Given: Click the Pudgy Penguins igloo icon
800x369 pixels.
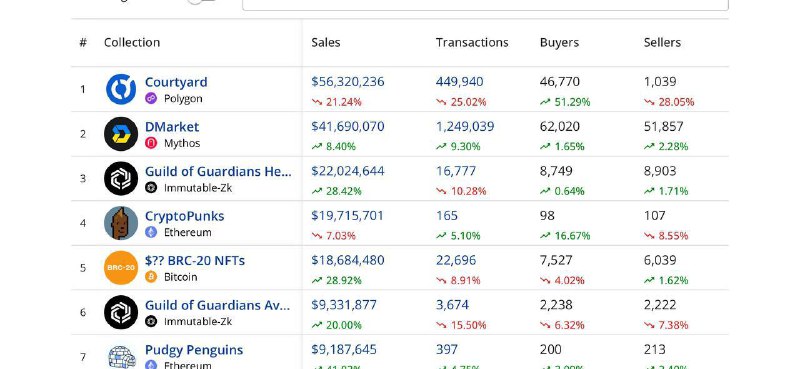Looking at the screenshot, I should click(122, 357).
